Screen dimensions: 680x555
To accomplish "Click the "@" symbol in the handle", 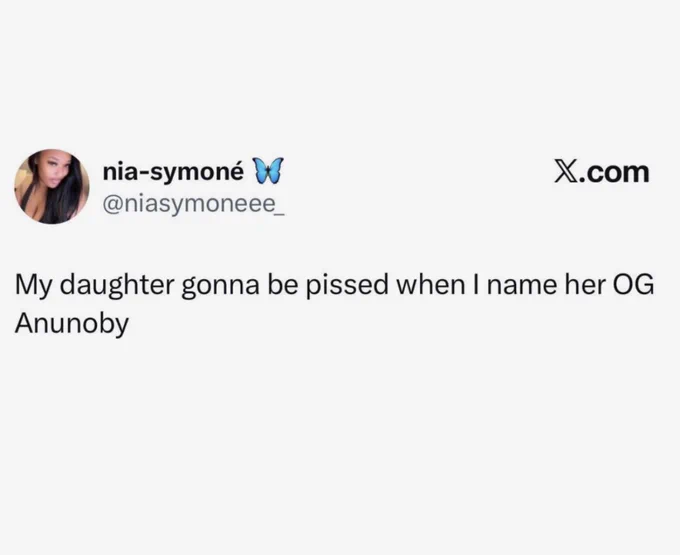I will [x=114, y=204].
